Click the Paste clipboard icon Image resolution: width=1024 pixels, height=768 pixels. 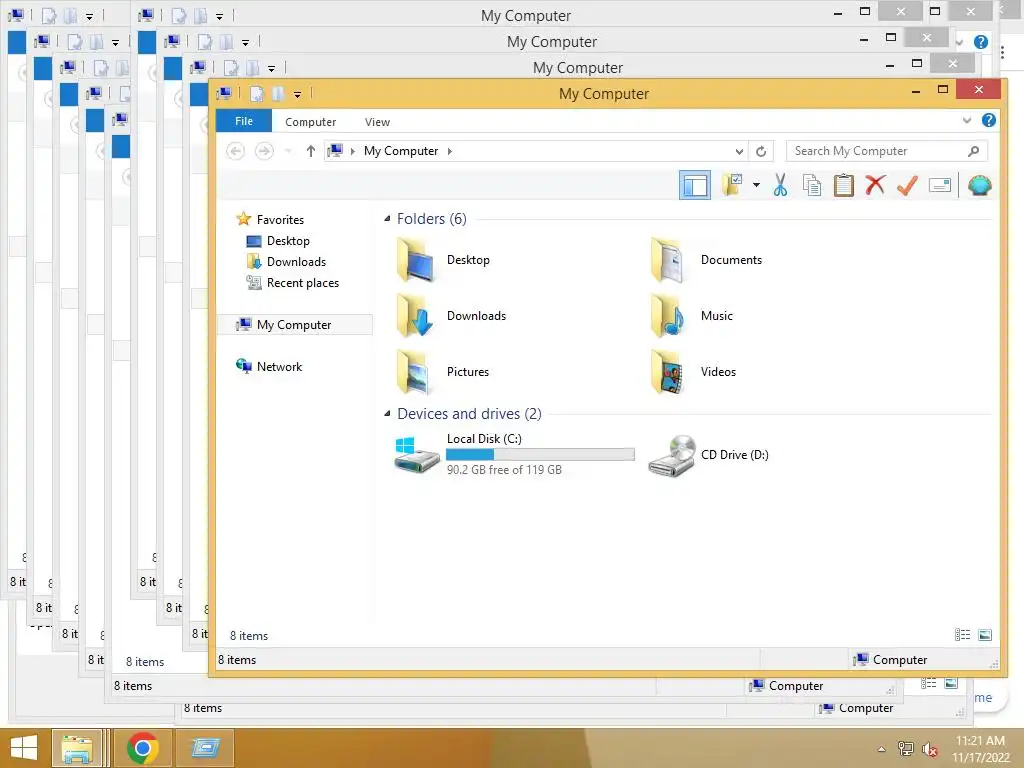(x=843, y=185)
